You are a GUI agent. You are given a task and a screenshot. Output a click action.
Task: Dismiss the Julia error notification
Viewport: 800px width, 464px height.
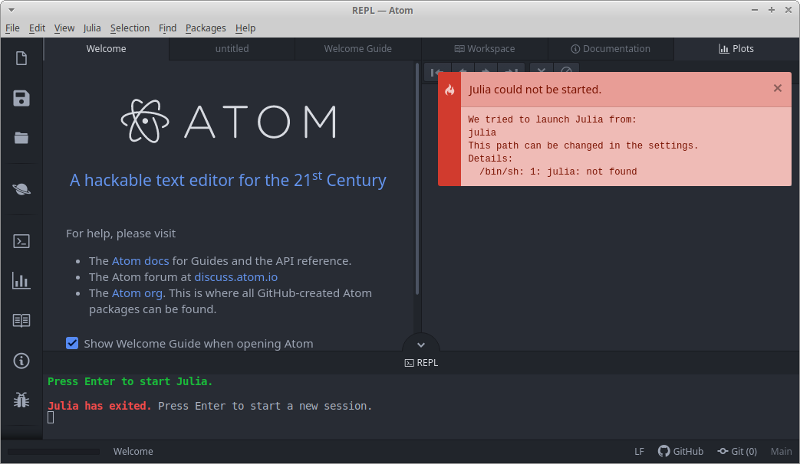coord(778,88)
